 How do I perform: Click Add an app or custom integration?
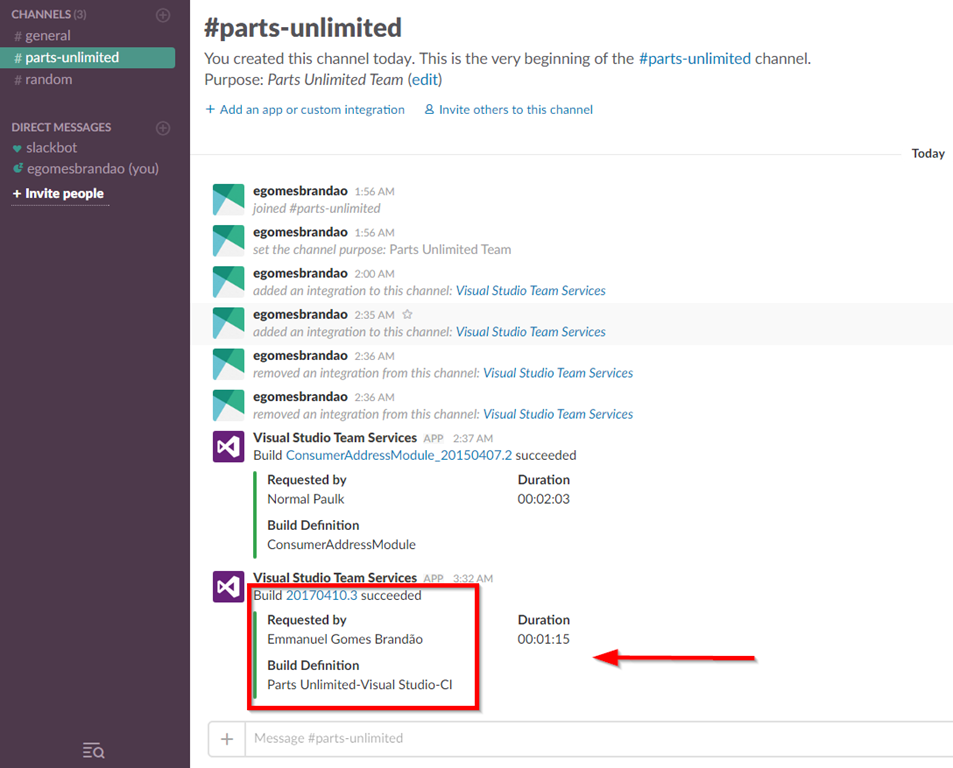(x=312, y=109)
